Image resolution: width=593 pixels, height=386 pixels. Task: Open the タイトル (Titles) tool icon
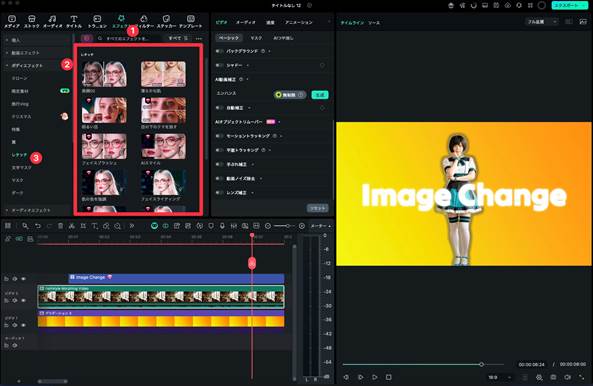(x=74, y=21)
